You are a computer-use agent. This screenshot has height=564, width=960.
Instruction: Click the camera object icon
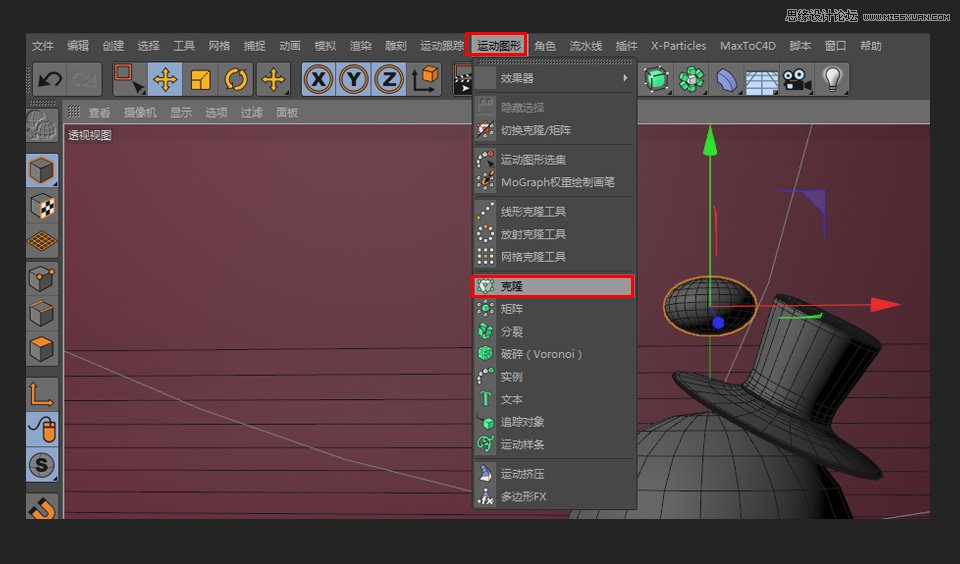click(x=796, y=80)
